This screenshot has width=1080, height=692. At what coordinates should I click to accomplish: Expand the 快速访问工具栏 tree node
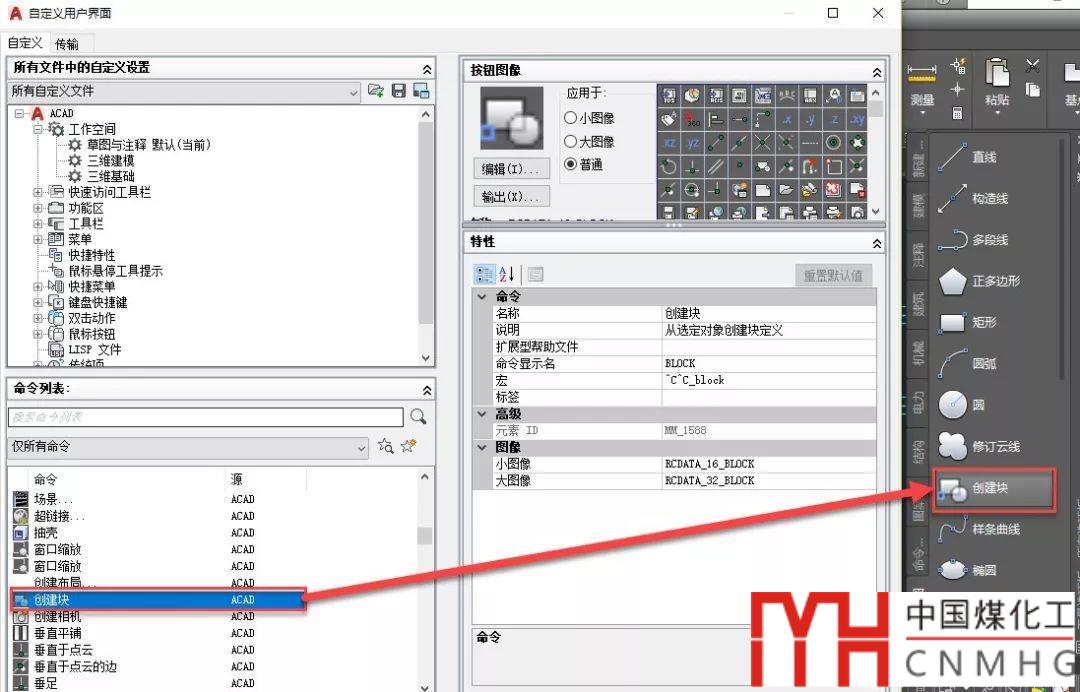click(38, 192)
